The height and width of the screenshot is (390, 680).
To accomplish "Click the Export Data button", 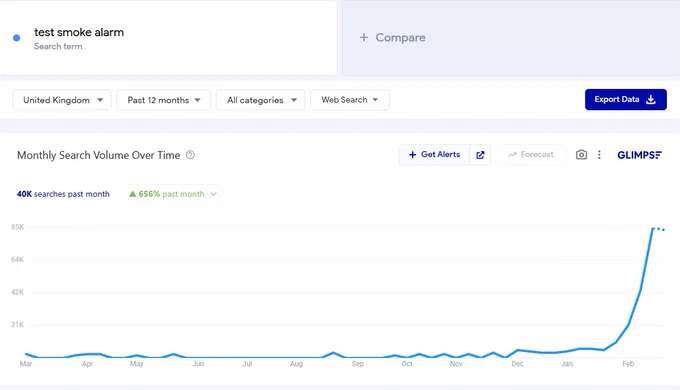I will click(625, 99).
